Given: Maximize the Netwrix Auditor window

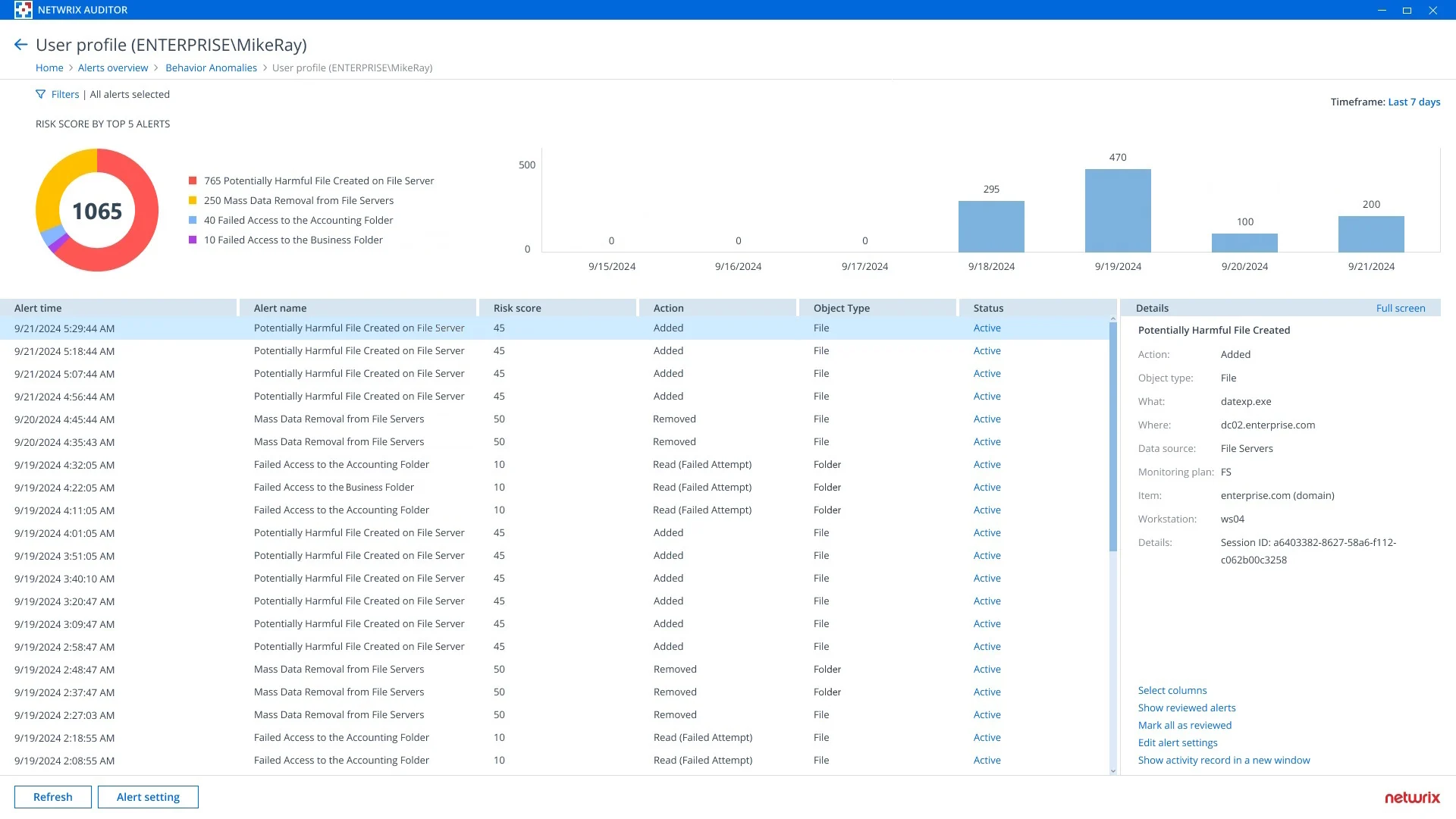Looking at the screenshot, I should (1407, 10).
